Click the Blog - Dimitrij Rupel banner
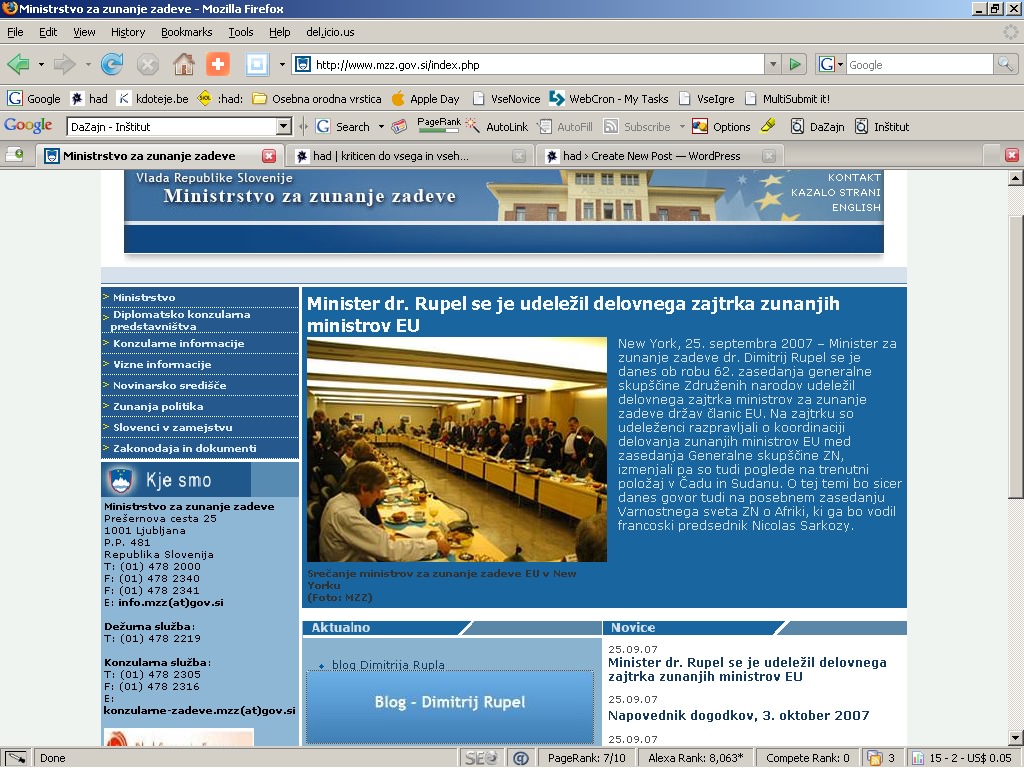The height and width of the screenshot is (768, 1024). [450, 706]
